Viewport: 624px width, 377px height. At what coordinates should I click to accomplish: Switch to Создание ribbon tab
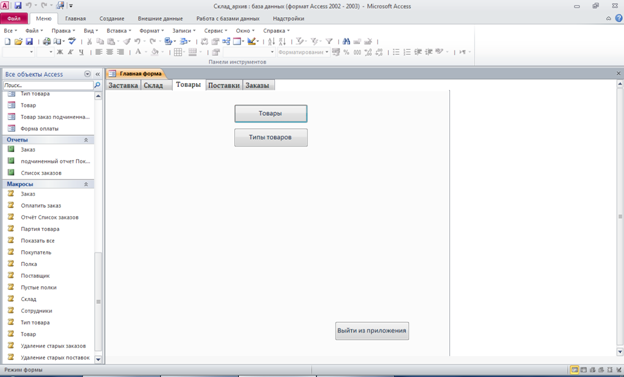pyautogui.click(x=112, y=18)
